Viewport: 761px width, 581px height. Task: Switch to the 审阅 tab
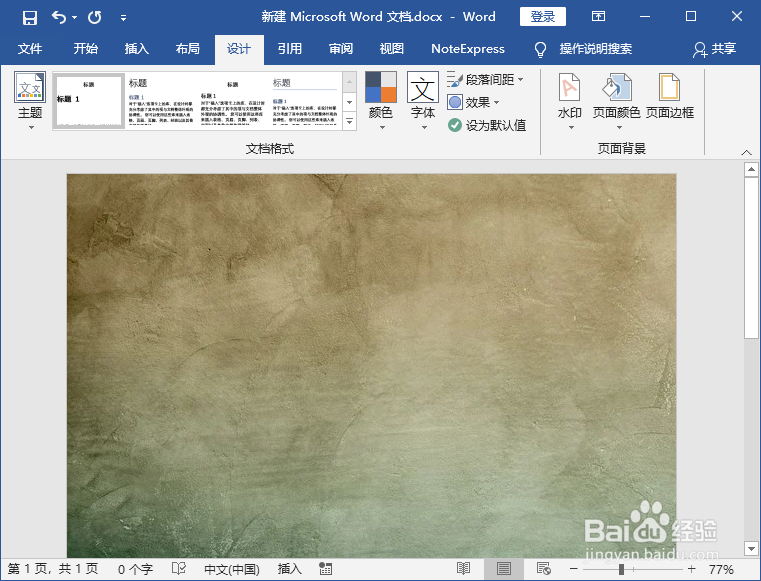tap(341, 49)
